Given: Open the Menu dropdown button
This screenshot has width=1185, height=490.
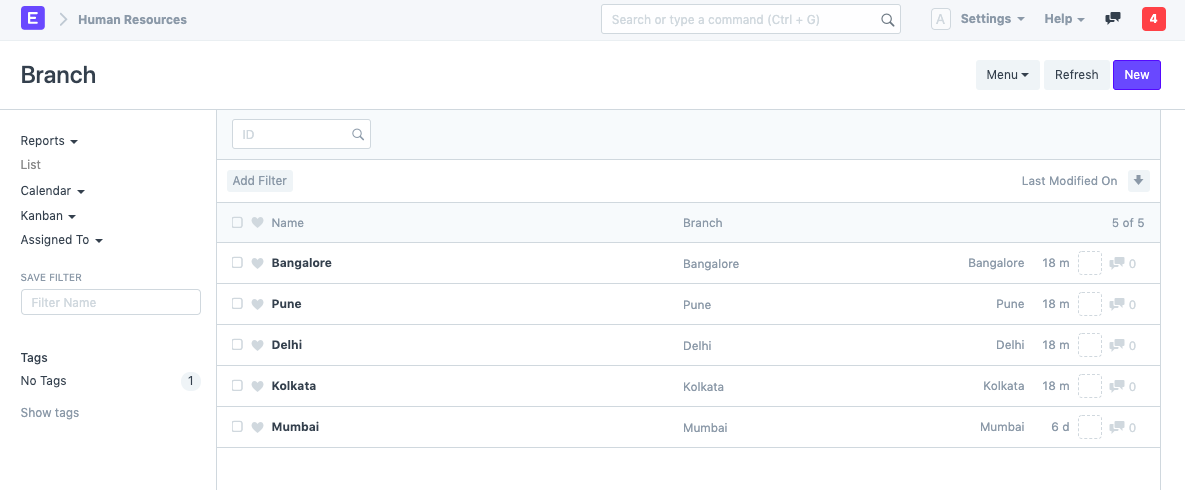Looking at the screenshot, I should pyautogui.click(x=1007, y=75).
